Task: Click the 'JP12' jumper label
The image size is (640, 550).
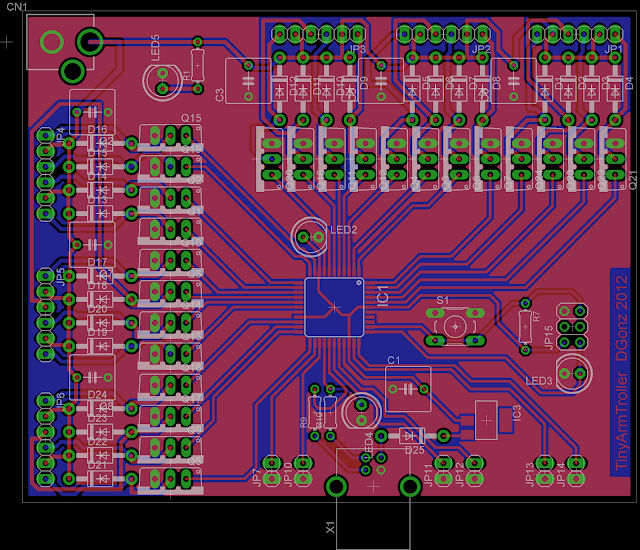Action: click(459, 475)
